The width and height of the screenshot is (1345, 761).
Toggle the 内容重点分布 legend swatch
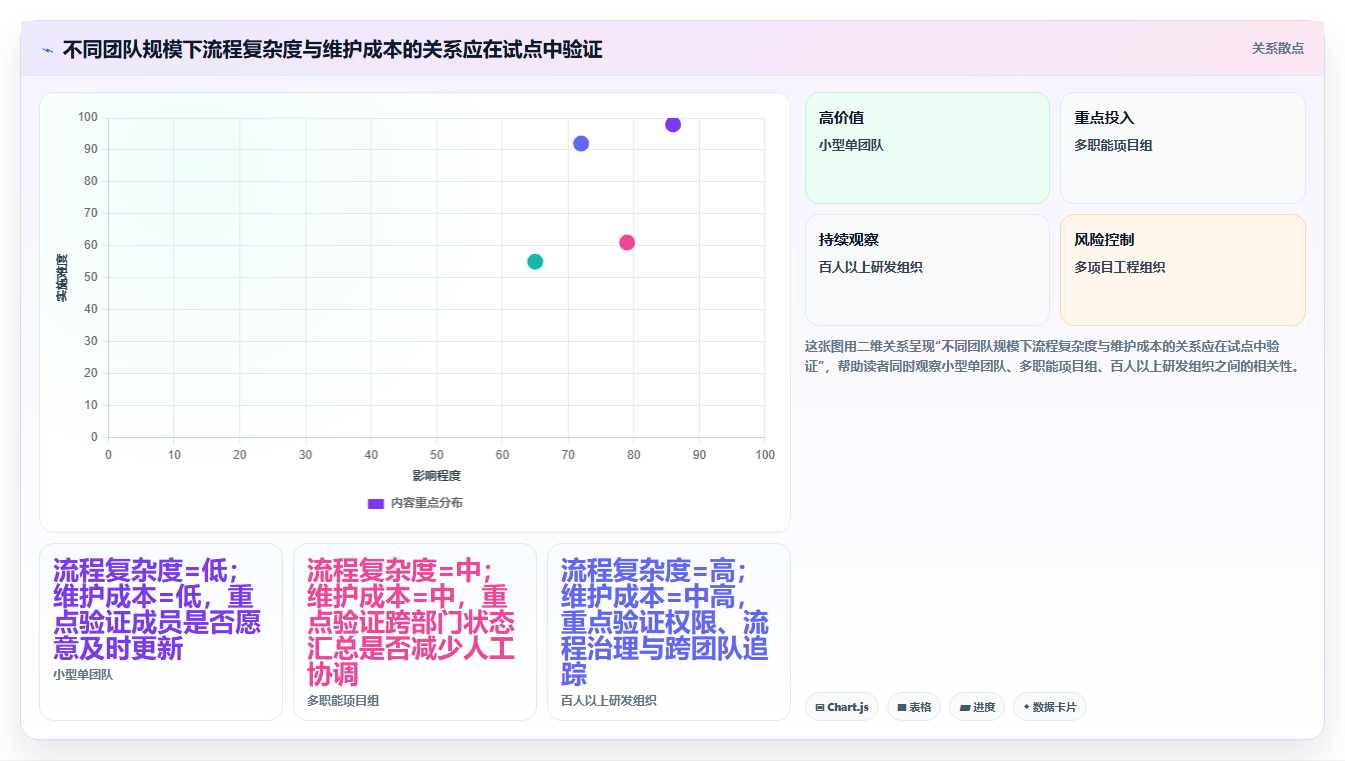point(376,503)
